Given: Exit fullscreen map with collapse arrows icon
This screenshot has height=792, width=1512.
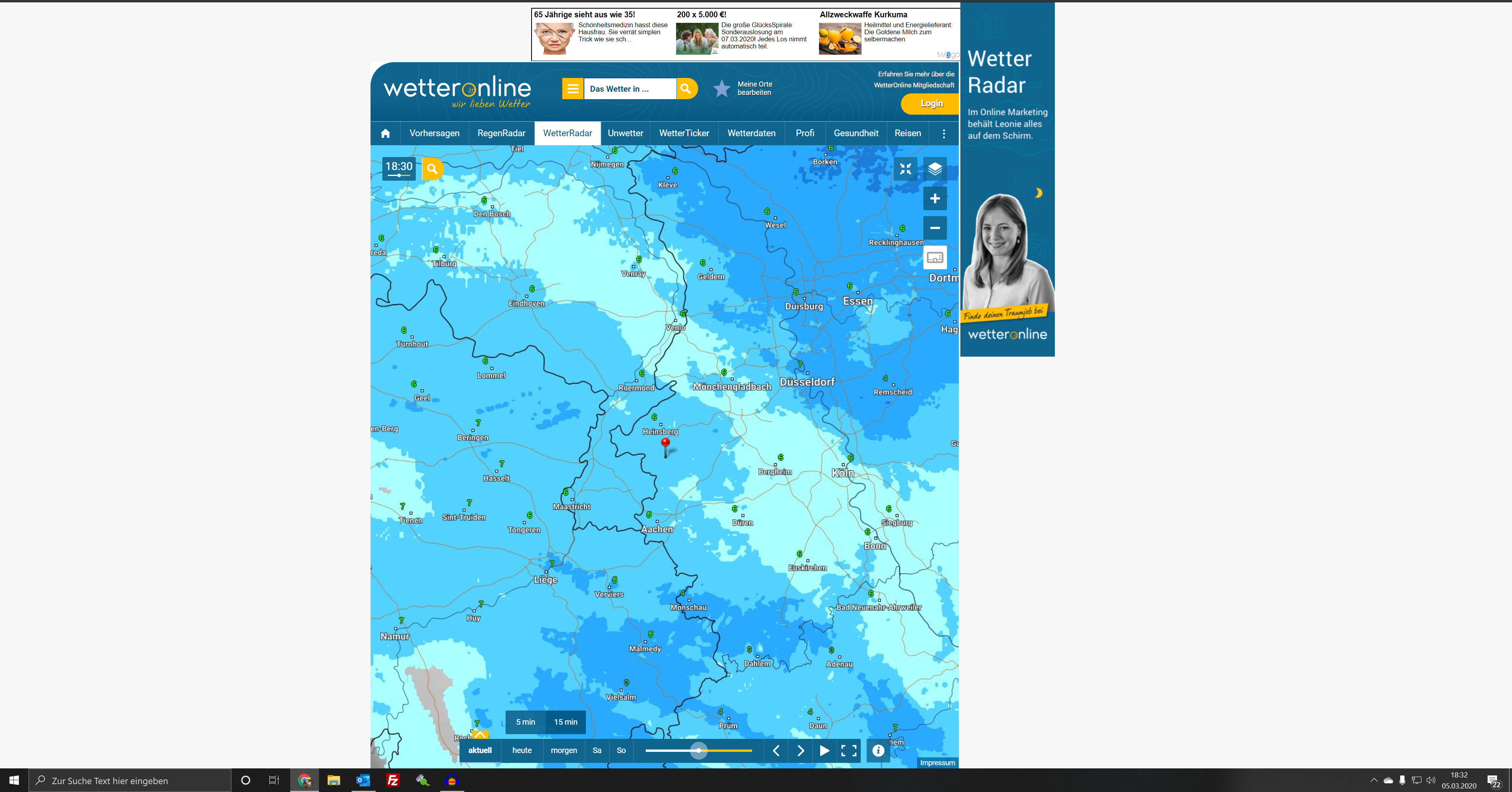Looking at the screenshot, I should coord(906,169).
